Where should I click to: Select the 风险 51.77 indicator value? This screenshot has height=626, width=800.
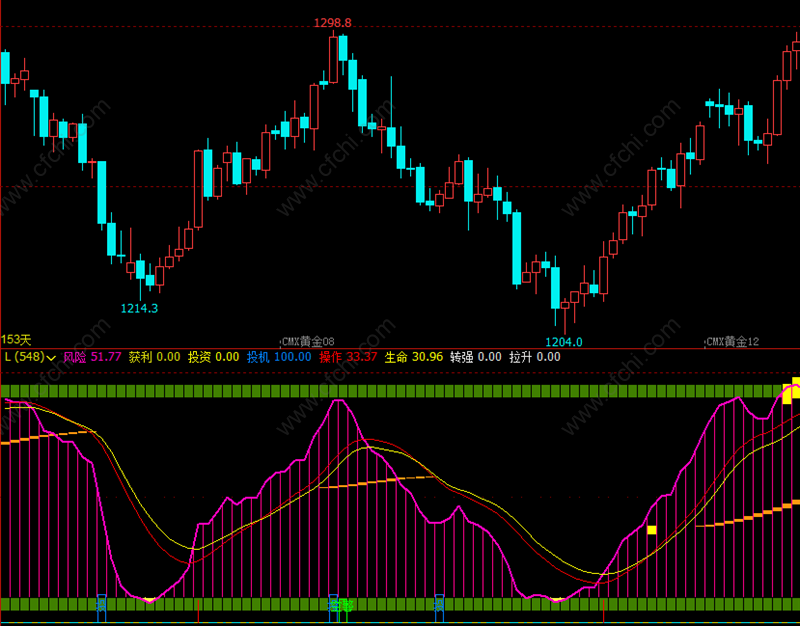point(92,357)
